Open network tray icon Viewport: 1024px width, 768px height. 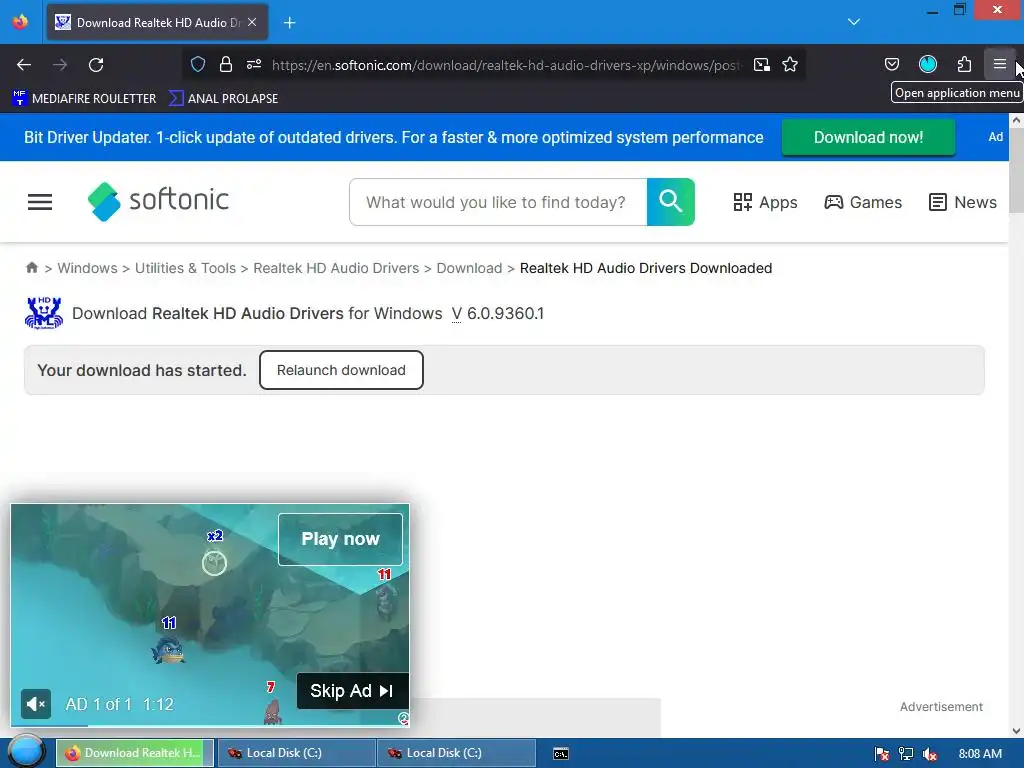pos(906,754)
